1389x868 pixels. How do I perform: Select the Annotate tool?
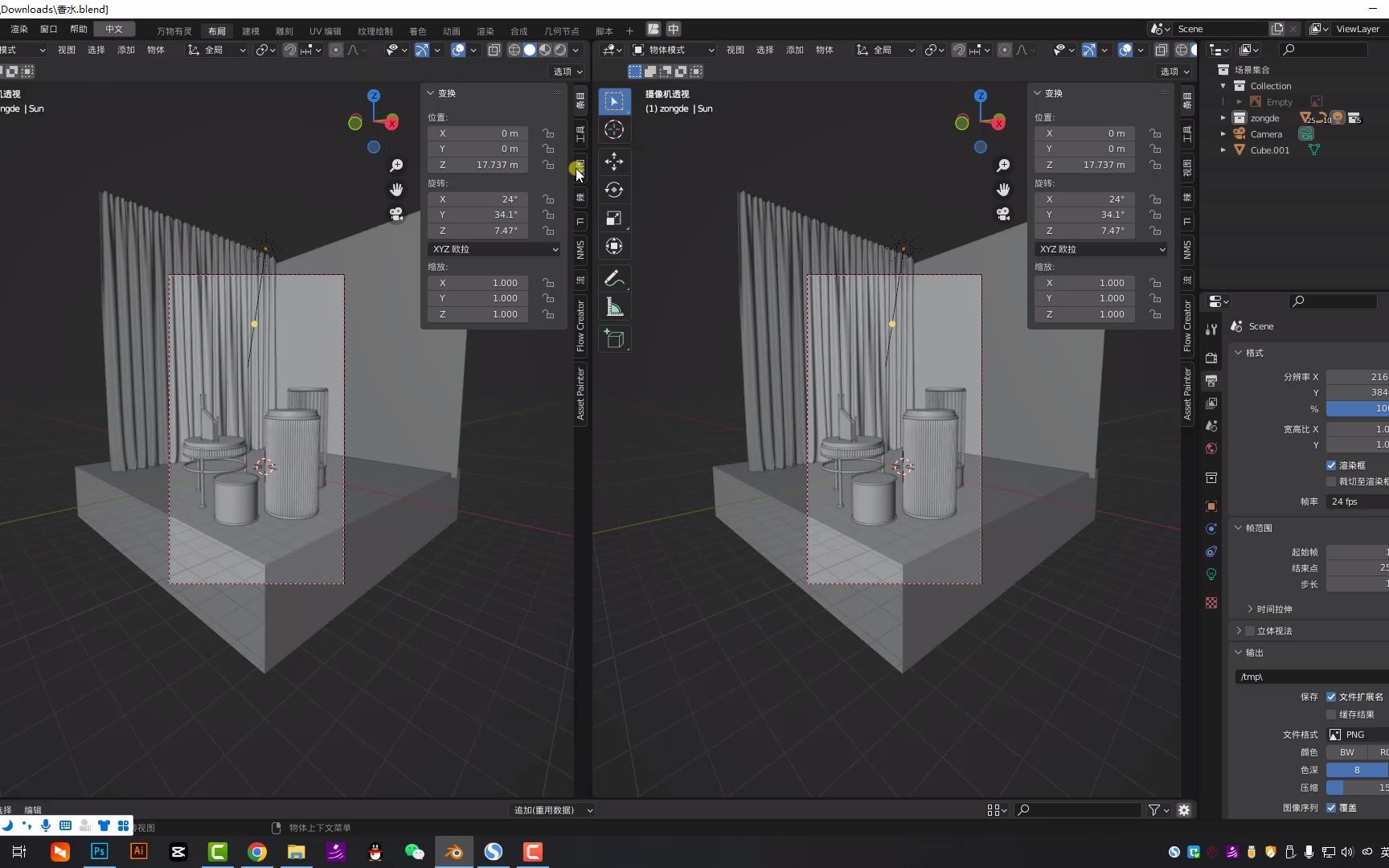click(x=614, y=279)
